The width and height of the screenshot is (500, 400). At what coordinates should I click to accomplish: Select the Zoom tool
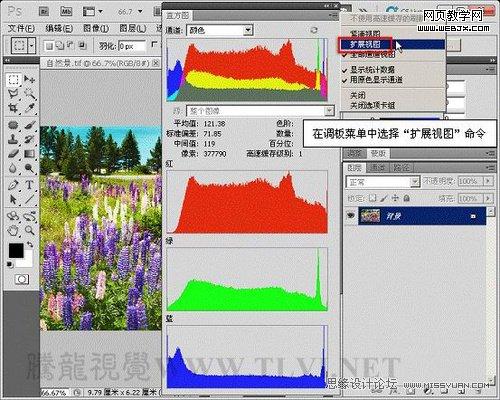point(29,230)
